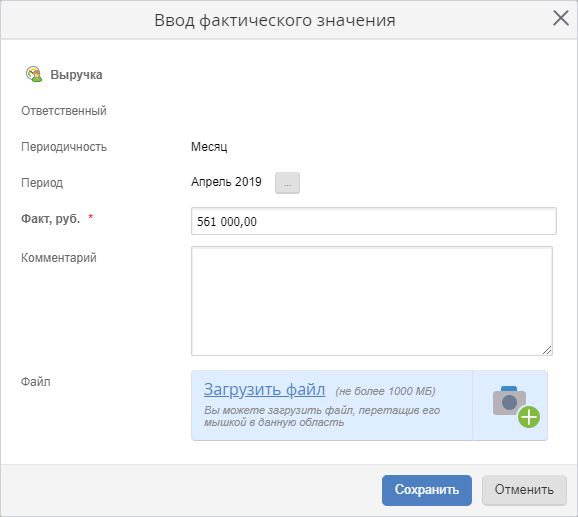Click the Сохранить button
The image size is (578, 517).
(x=426, y=490)
